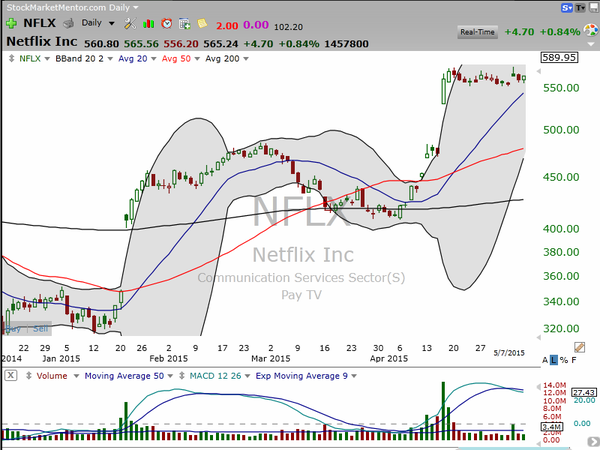Click the save disk icon at top right

point(595,7)
